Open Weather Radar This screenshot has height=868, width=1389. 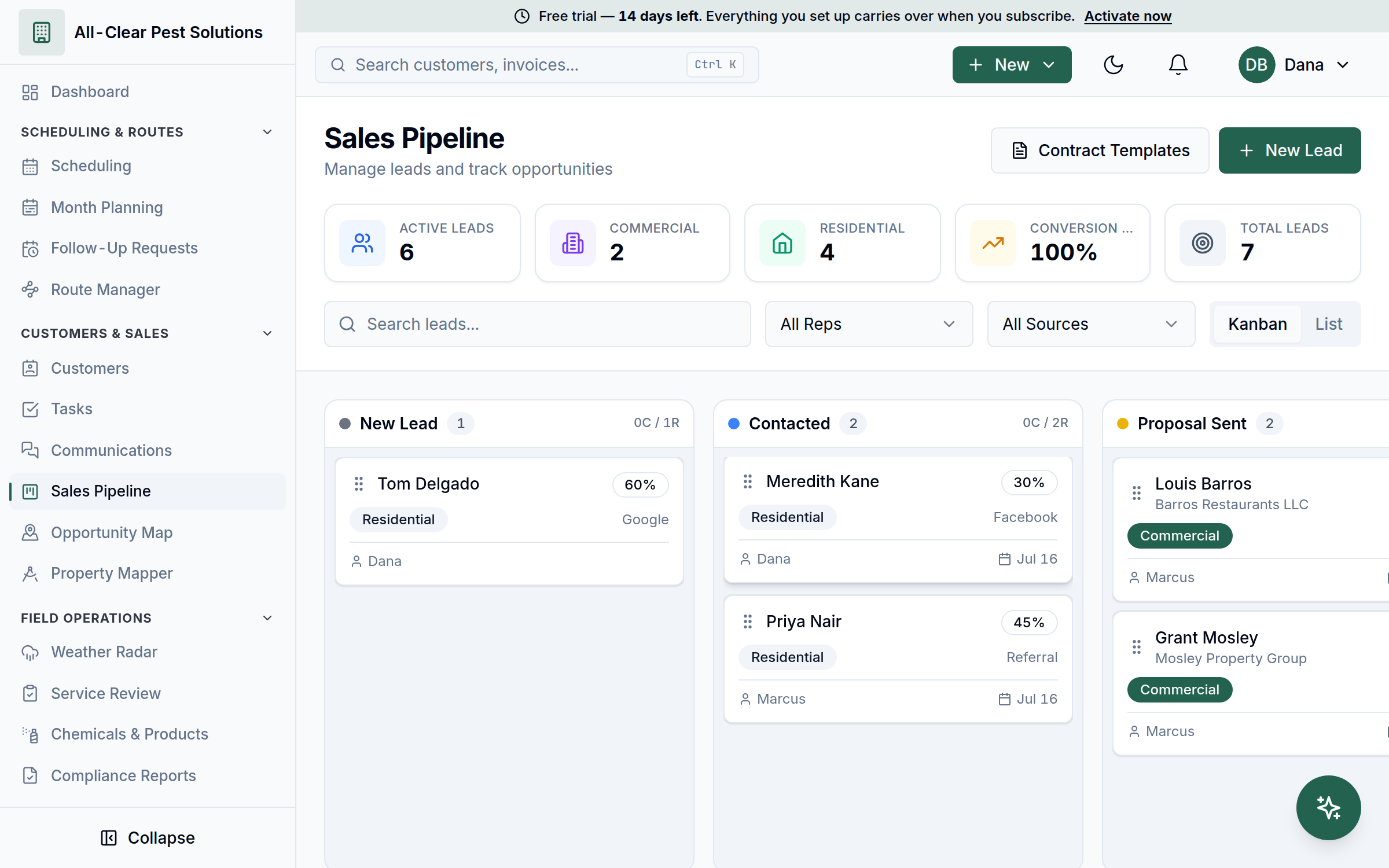pyautogui.click(x=148, y=652)
